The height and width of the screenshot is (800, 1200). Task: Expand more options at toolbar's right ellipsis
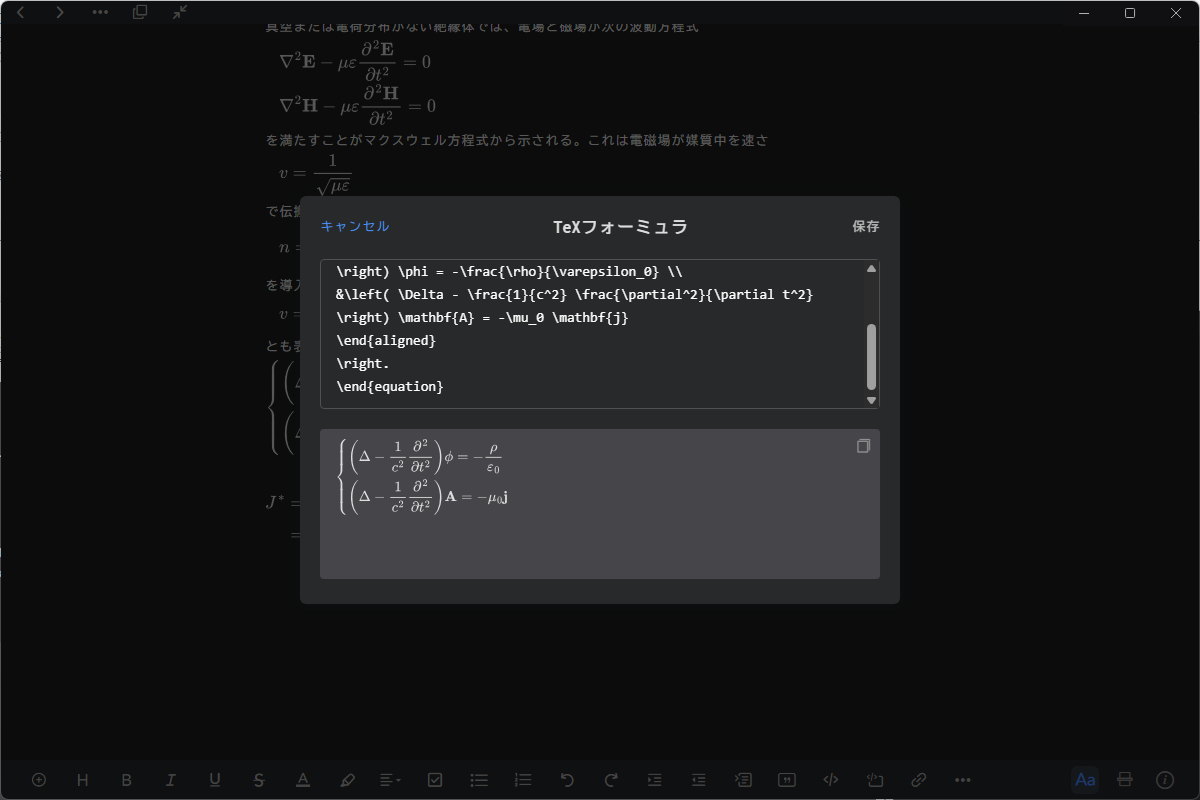(x=963, y=780)
